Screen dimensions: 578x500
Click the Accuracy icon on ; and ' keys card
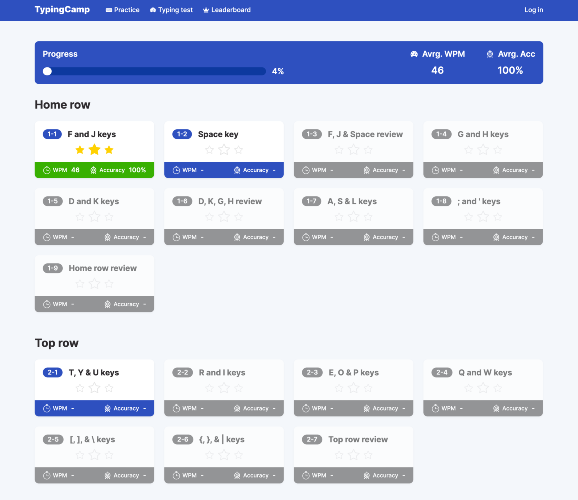tap(496, 237)
